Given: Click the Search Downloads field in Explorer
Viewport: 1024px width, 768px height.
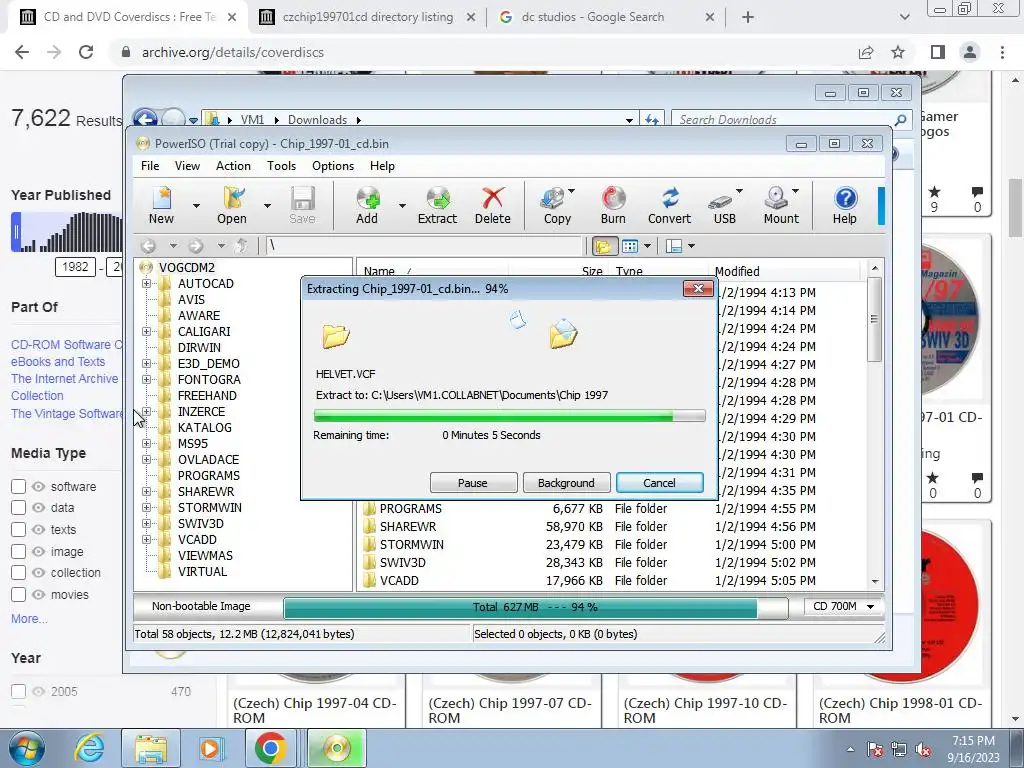Looking at the screenshot, I should [x=784, y=120].
